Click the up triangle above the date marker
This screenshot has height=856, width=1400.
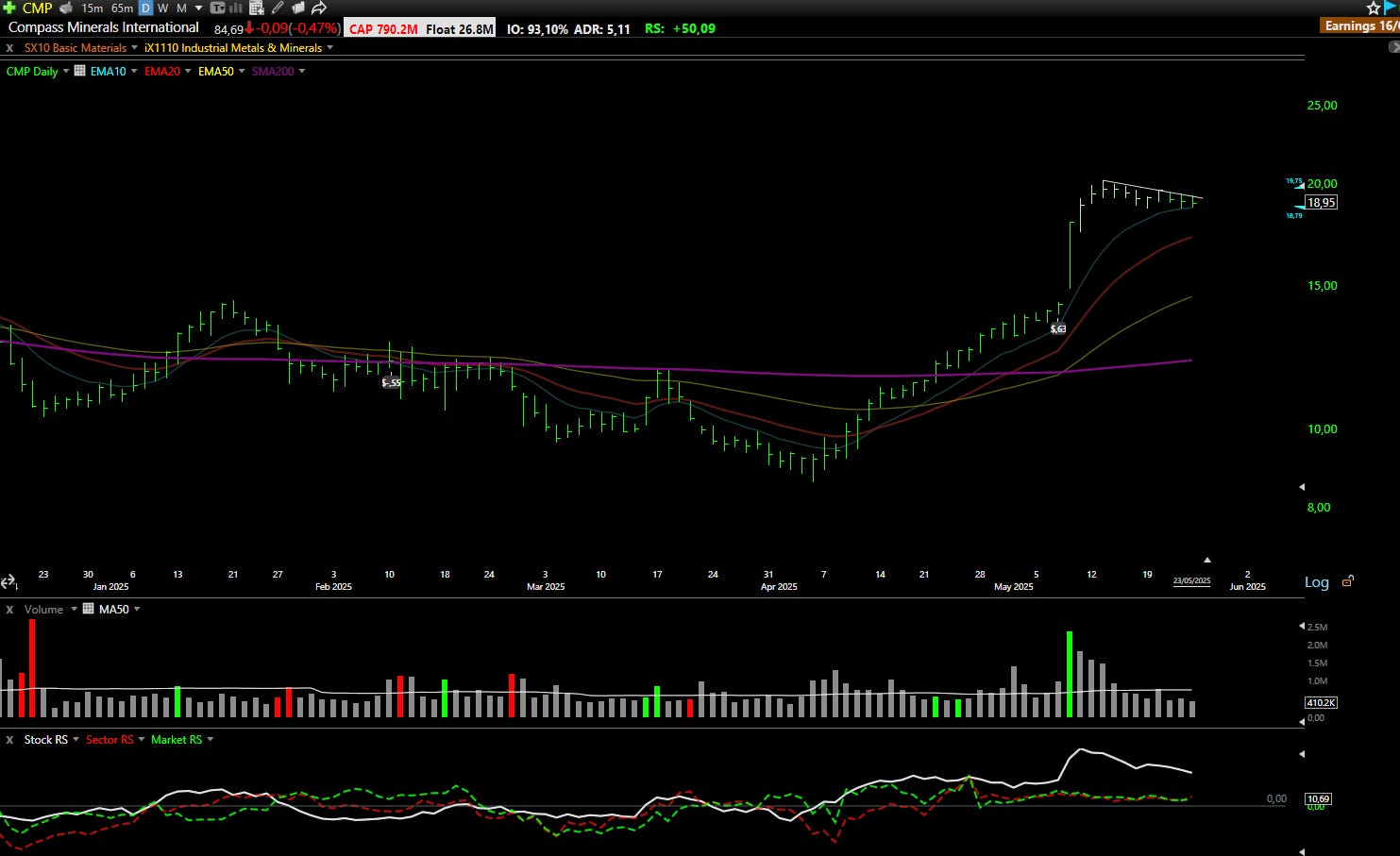pos(1206,560)
